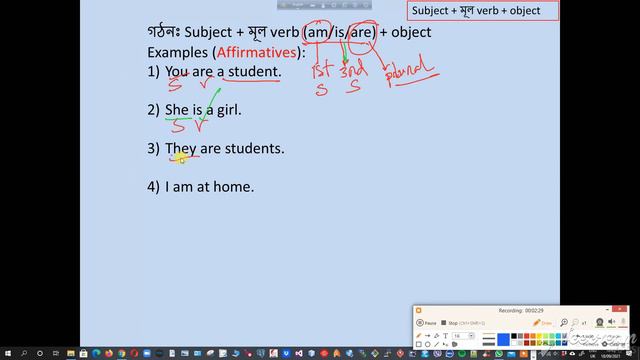
Task: Pause the screen recording
Action: tap(427, 323)
